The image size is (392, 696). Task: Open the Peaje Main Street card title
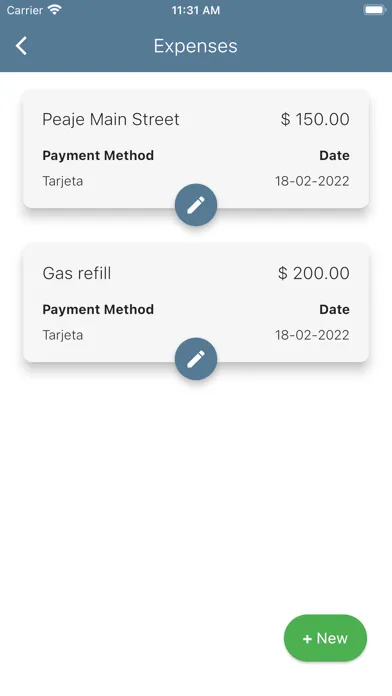pos(111,119)
